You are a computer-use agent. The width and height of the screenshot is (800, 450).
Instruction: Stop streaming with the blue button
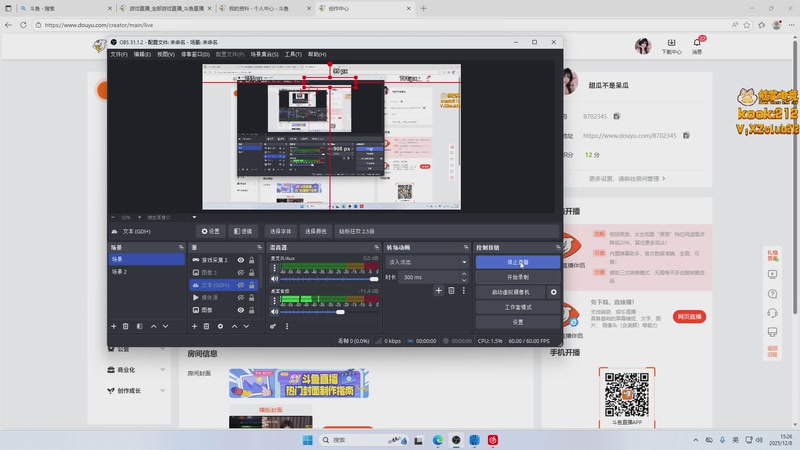(x=518, y=262)
